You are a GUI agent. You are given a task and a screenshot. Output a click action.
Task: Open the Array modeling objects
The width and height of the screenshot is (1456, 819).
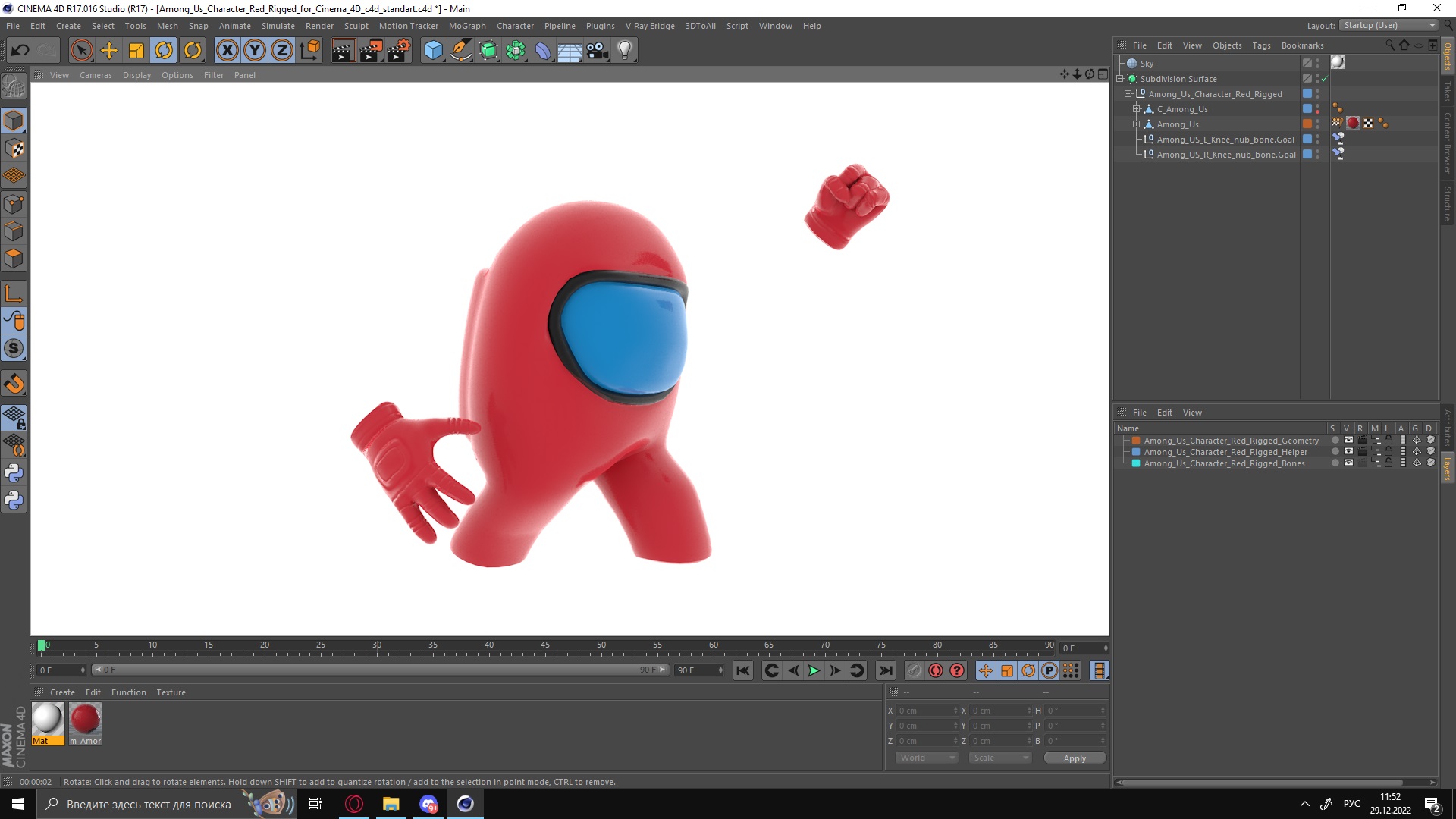coord(516,51)
